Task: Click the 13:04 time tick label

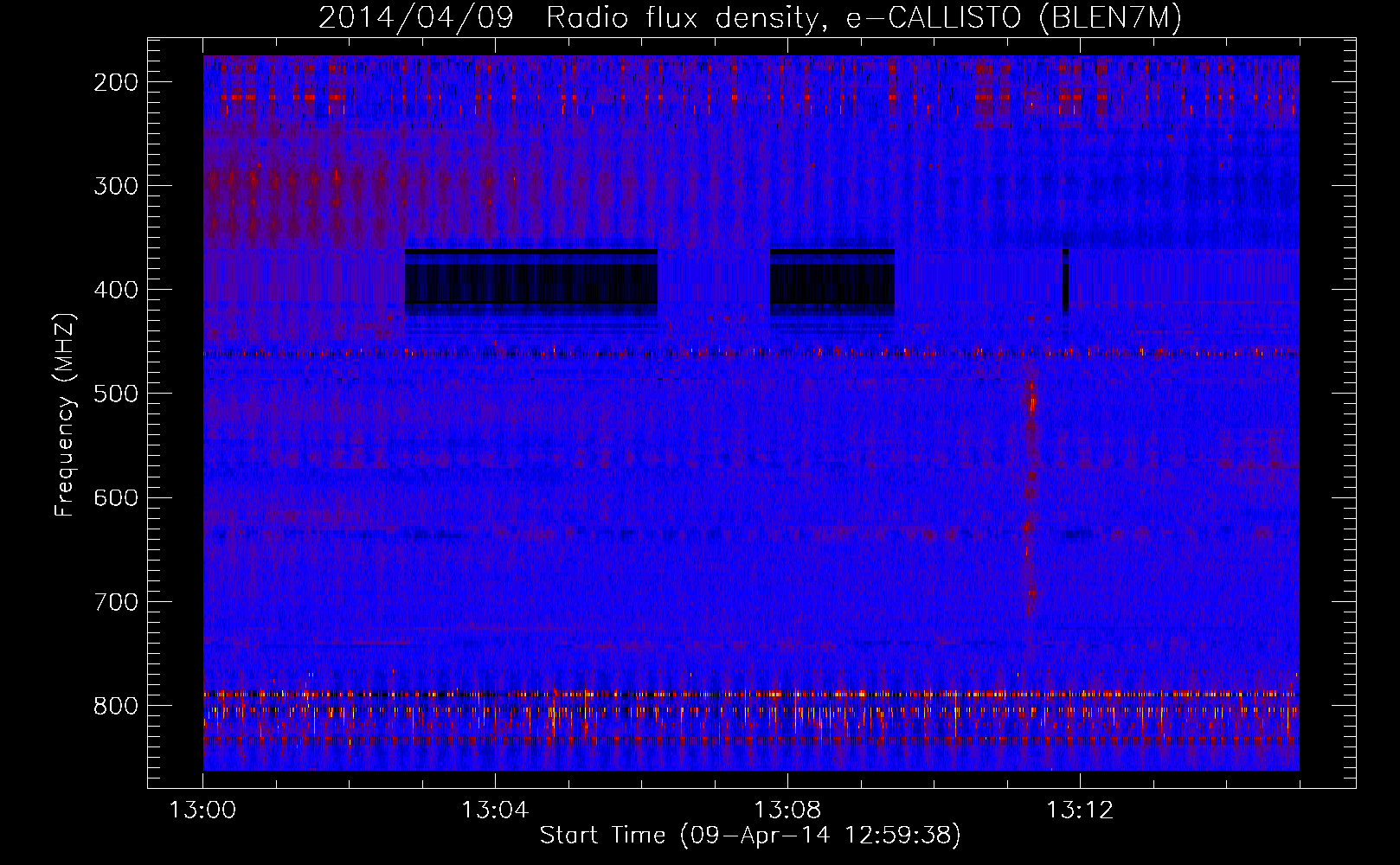Action: pyautogui.click(x=495, y=811)
